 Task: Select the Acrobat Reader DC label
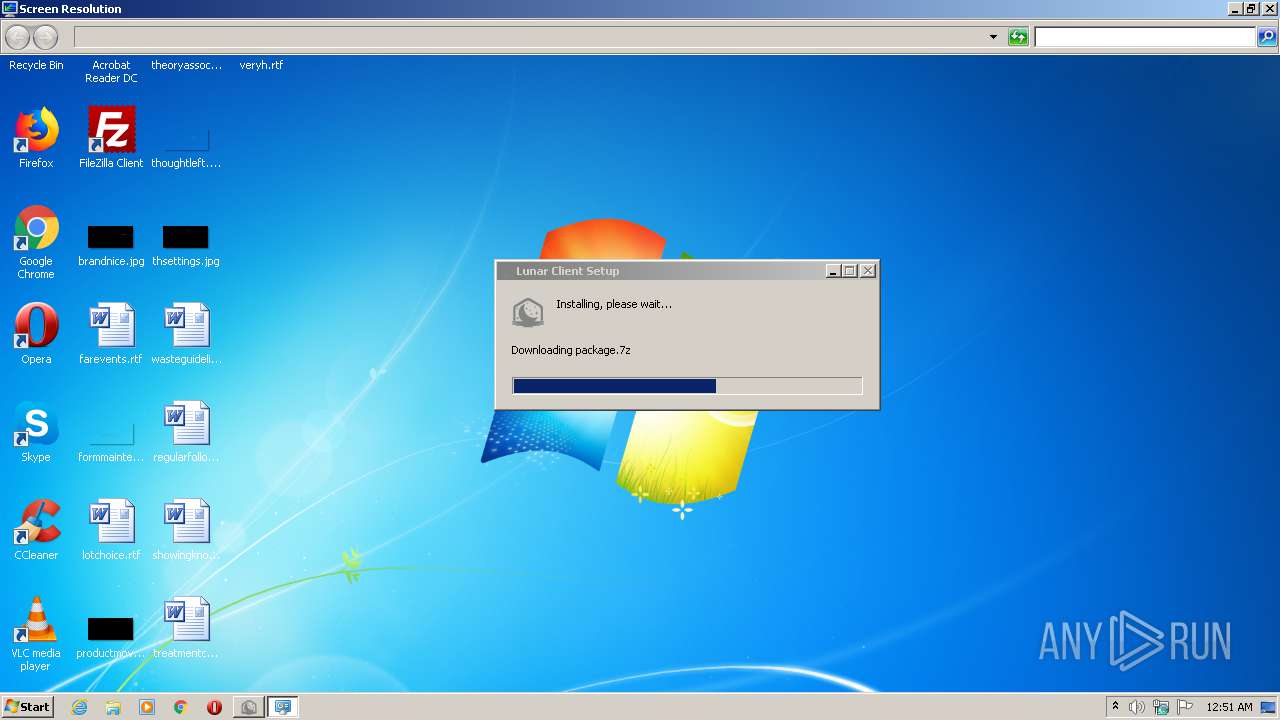coord(111,71)
